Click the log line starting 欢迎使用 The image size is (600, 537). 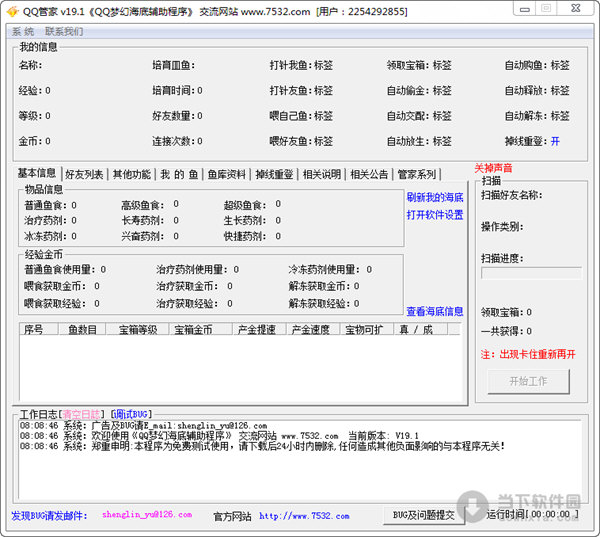[219, 436]
